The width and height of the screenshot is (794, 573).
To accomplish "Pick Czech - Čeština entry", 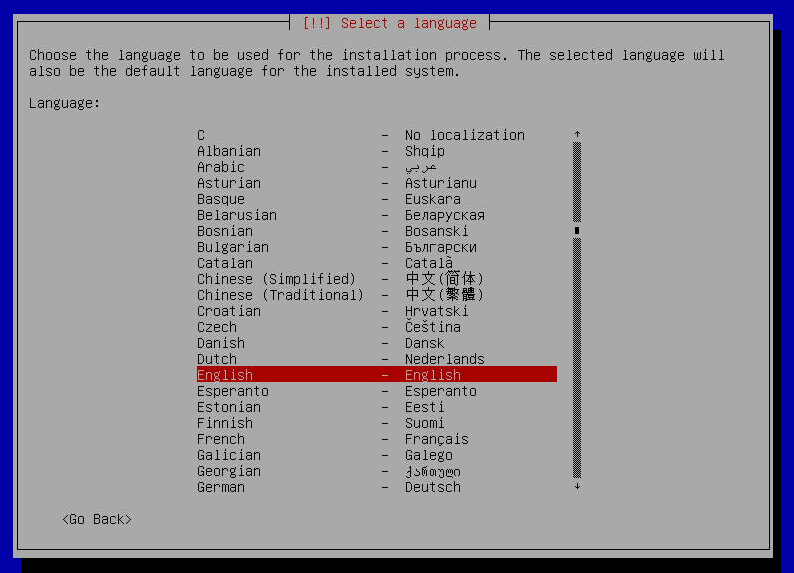I will click(x=377, y=327).
